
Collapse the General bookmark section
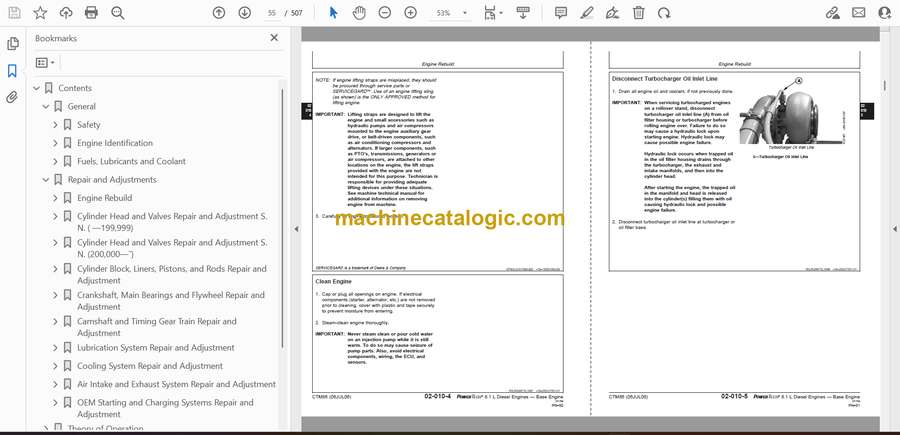pos(46,107)
